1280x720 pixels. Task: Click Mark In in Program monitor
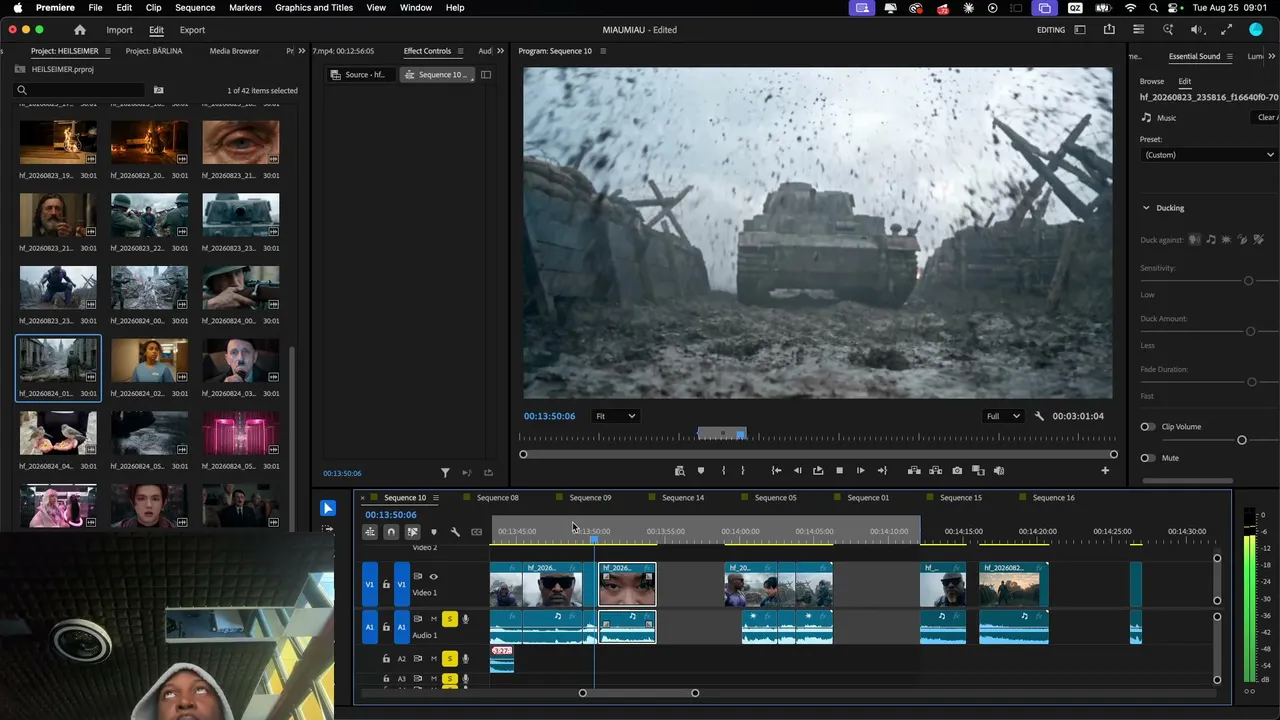(x=723, y=471)
